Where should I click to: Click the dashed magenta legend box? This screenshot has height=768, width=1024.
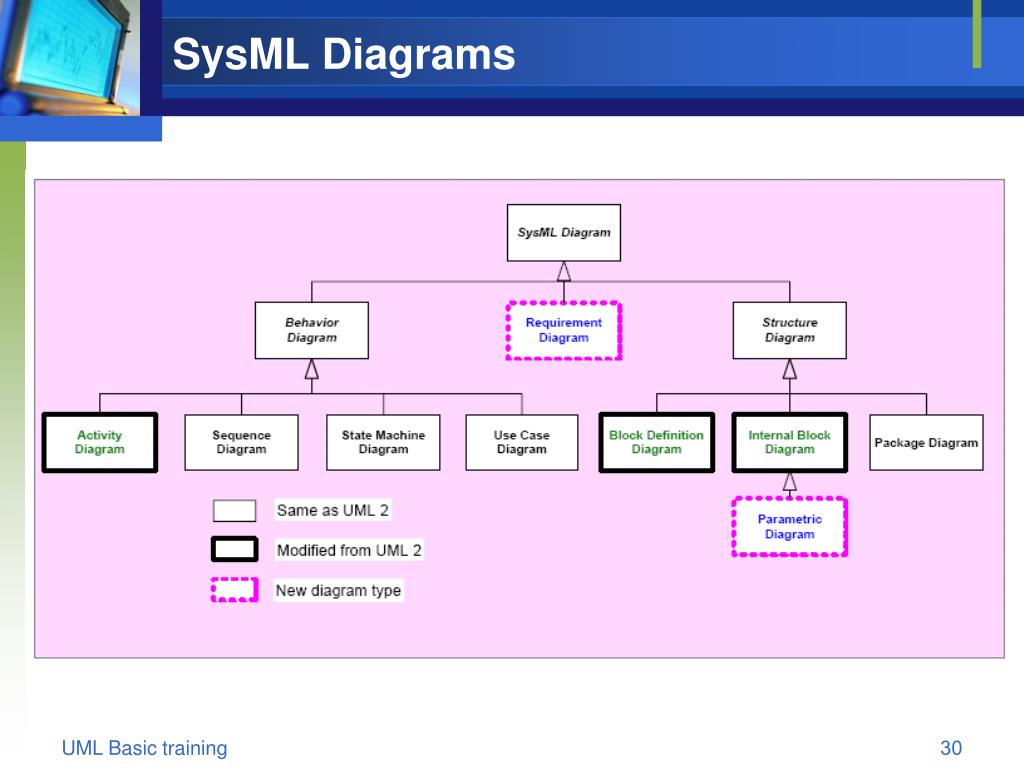[x=234, y=590]
